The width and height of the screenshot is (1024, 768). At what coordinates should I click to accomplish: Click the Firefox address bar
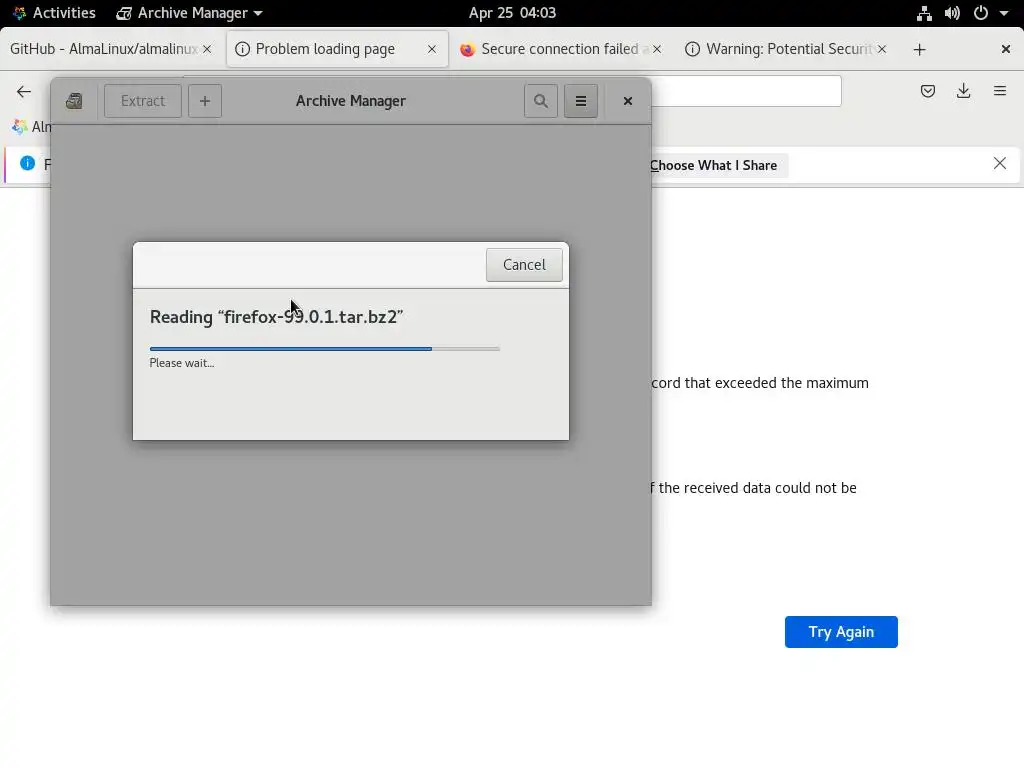point(746,91)
